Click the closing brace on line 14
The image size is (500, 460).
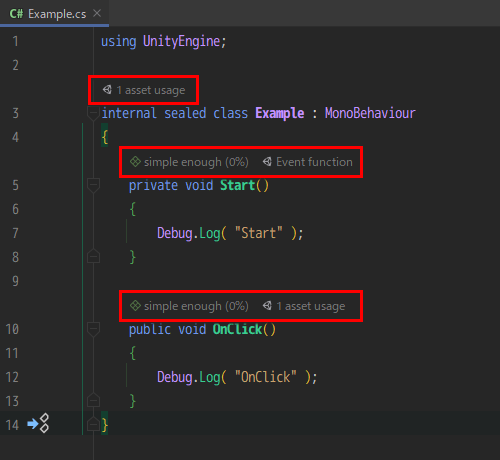[105, 425]
